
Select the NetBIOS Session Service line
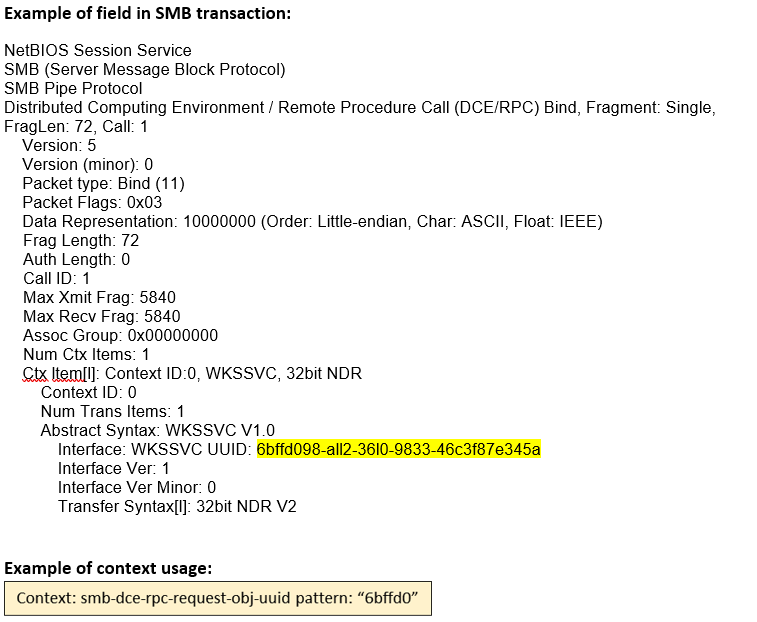pyautogui.click(x=98, y=50)
